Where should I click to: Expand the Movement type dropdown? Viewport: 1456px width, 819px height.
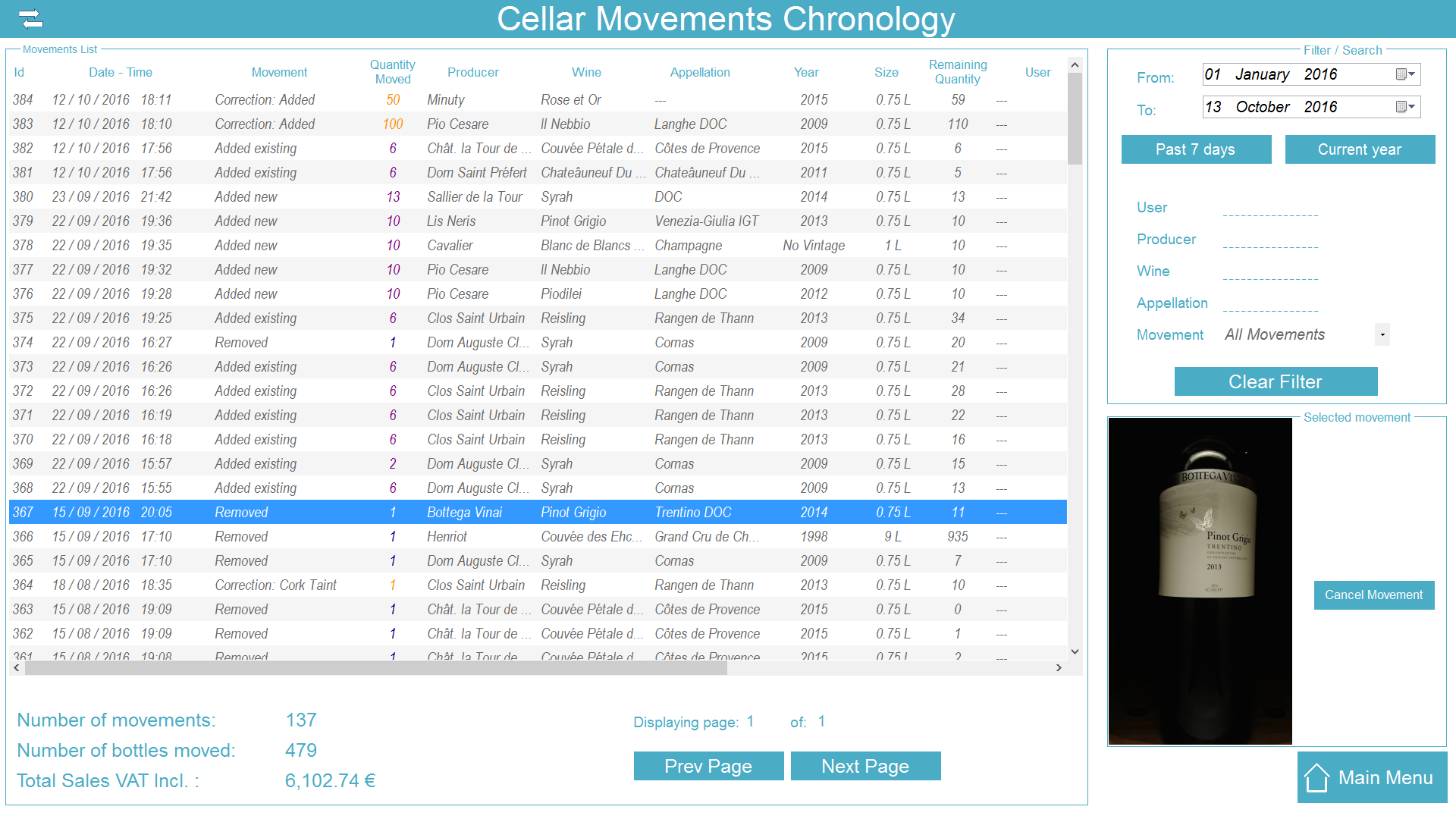coord(1382,334)
